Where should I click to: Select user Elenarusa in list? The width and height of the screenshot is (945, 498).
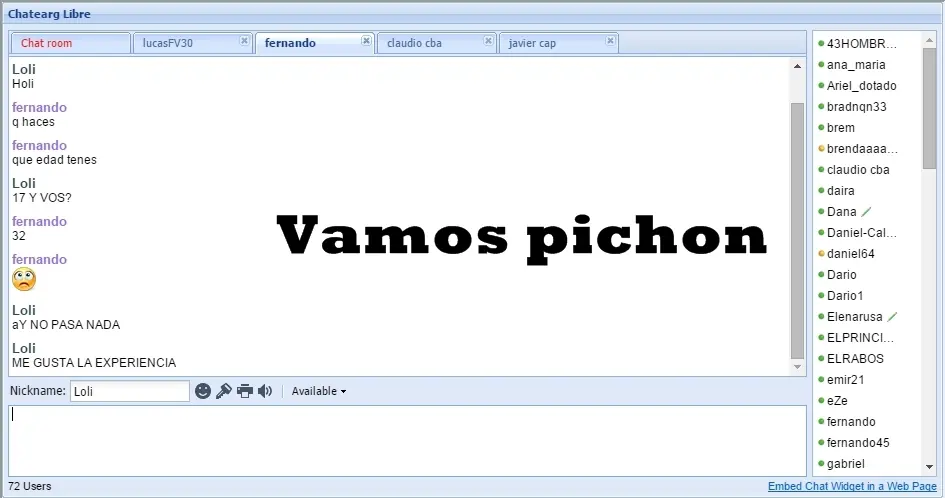[x=855, y=317]
